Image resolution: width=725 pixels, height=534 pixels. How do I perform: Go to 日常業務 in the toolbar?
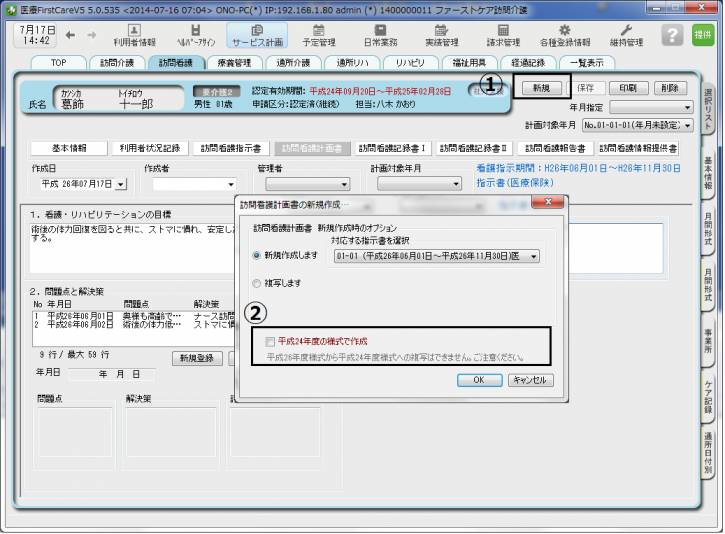pos(379,35)
